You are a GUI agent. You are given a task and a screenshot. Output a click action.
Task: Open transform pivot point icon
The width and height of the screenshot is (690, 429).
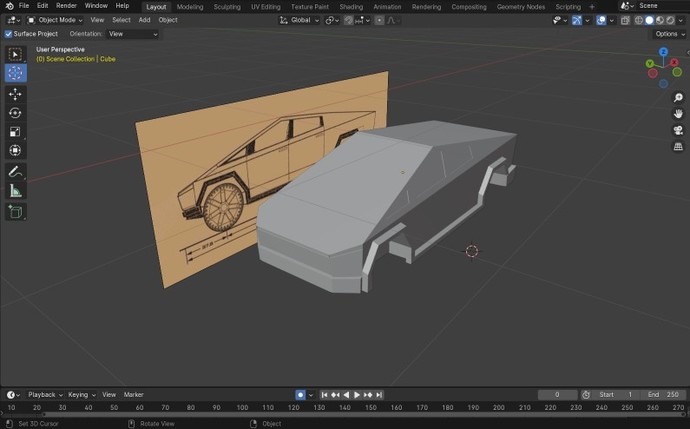tap(332, 20)
